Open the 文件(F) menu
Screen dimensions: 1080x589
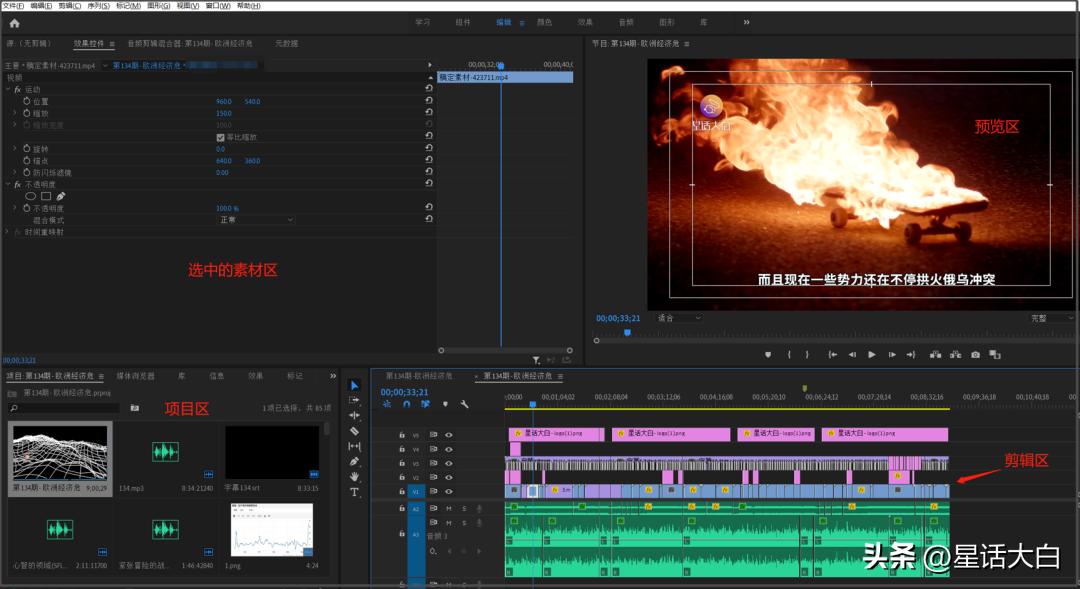[x=13, y=6]
